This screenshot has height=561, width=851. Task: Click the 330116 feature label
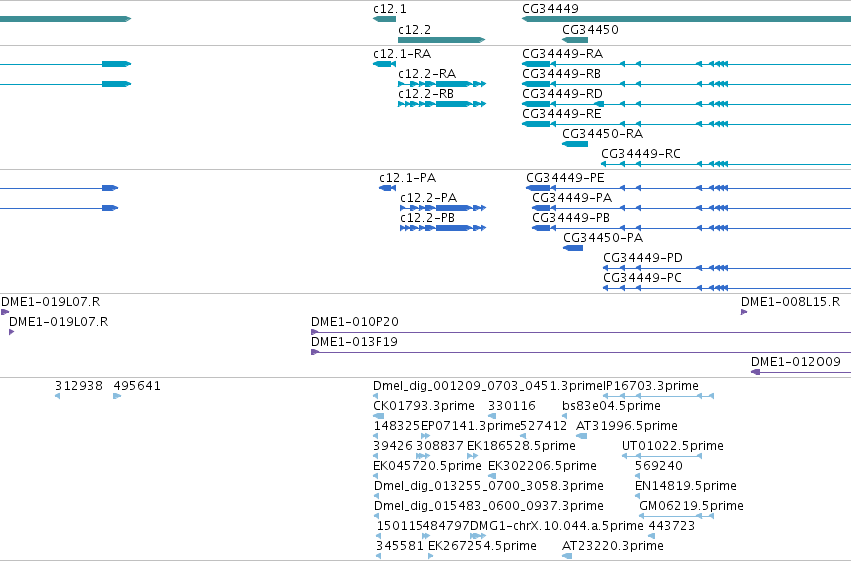(x=512, y=407)
